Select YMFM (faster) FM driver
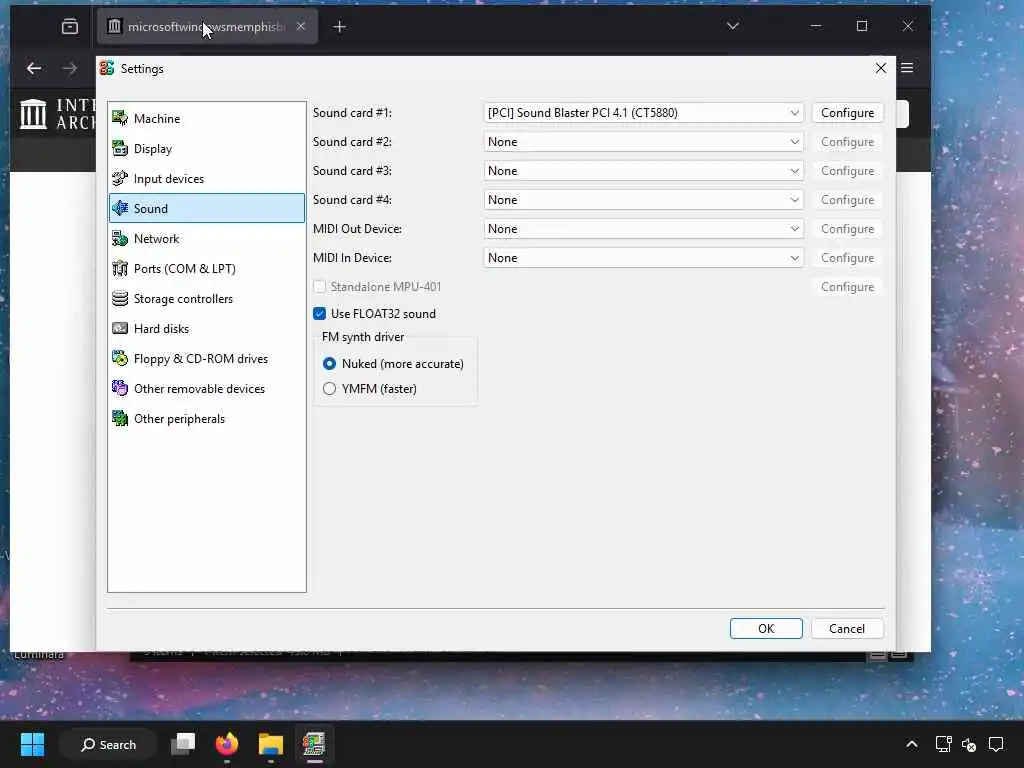This screenshot has width=1024, height=768. (x=329, y=389)
